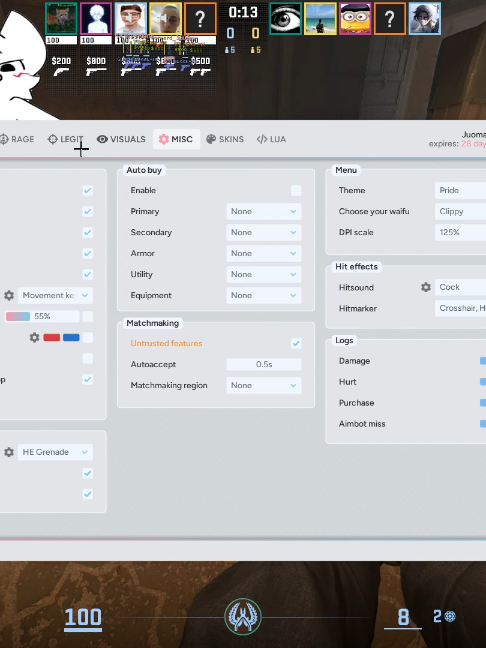The image size is (486, 648).
Task: Toggle checkbox beside red and blue color swatches
Action: [x=88, y=338]
